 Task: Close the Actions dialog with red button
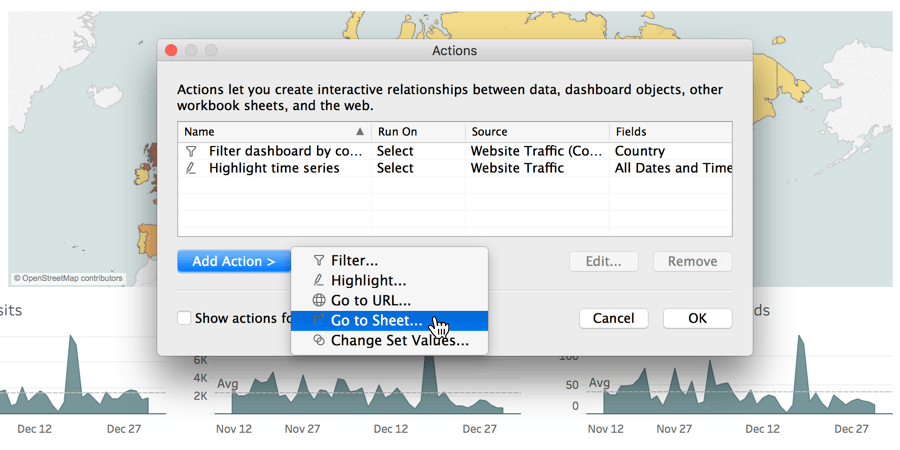point(171,51)
